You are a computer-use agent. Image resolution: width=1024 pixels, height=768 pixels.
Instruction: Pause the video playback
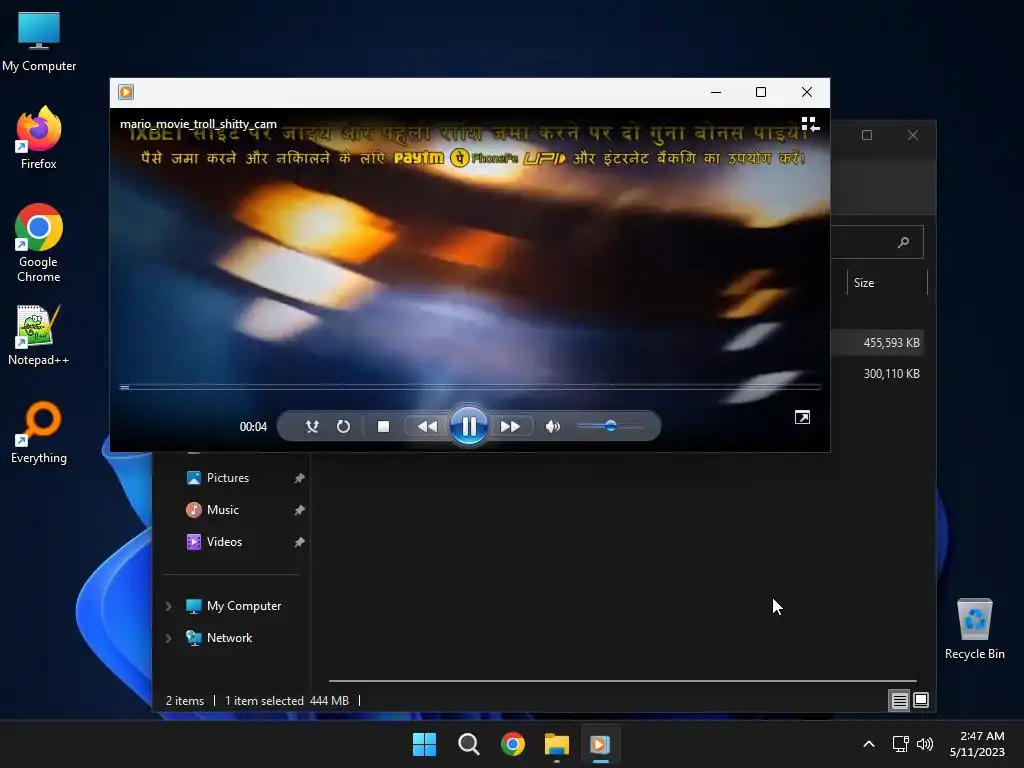(469, 426)
